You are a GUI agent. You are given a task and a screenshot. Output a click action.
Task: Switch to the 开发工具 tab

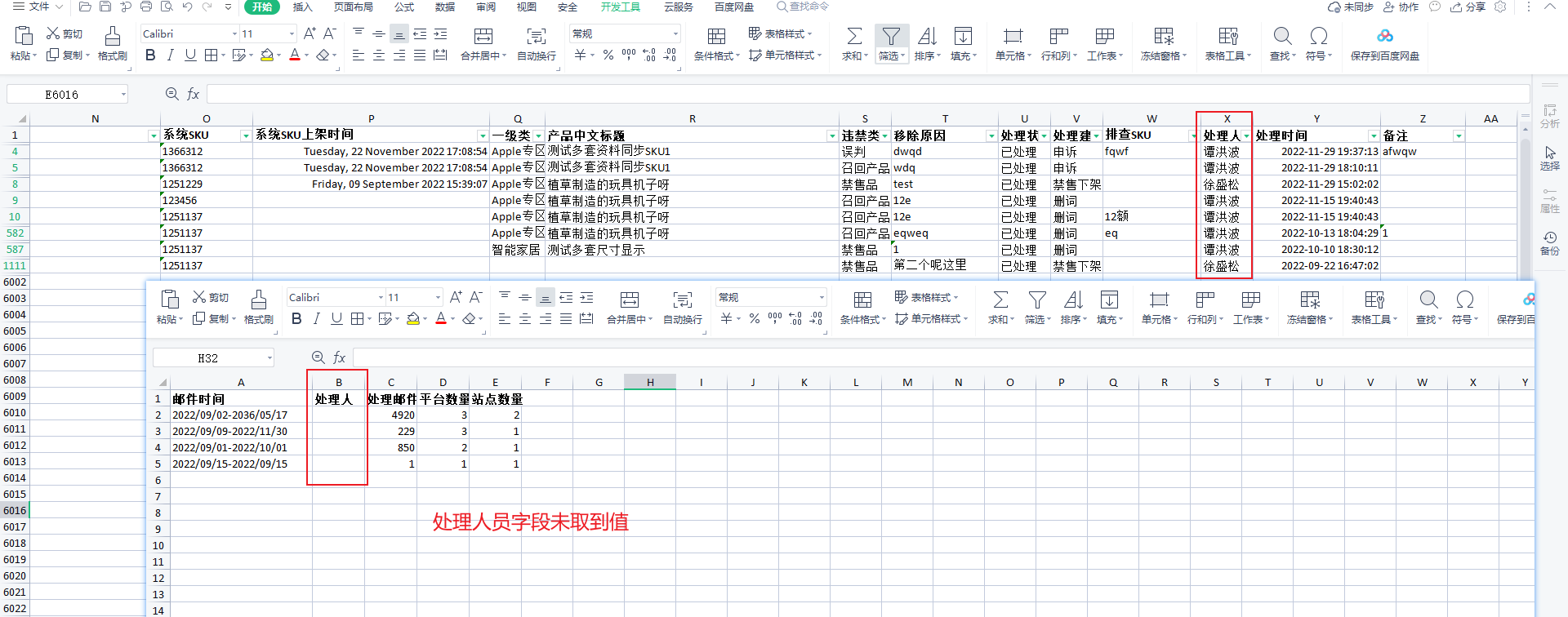pyautogui.click(x=621, y=7)
